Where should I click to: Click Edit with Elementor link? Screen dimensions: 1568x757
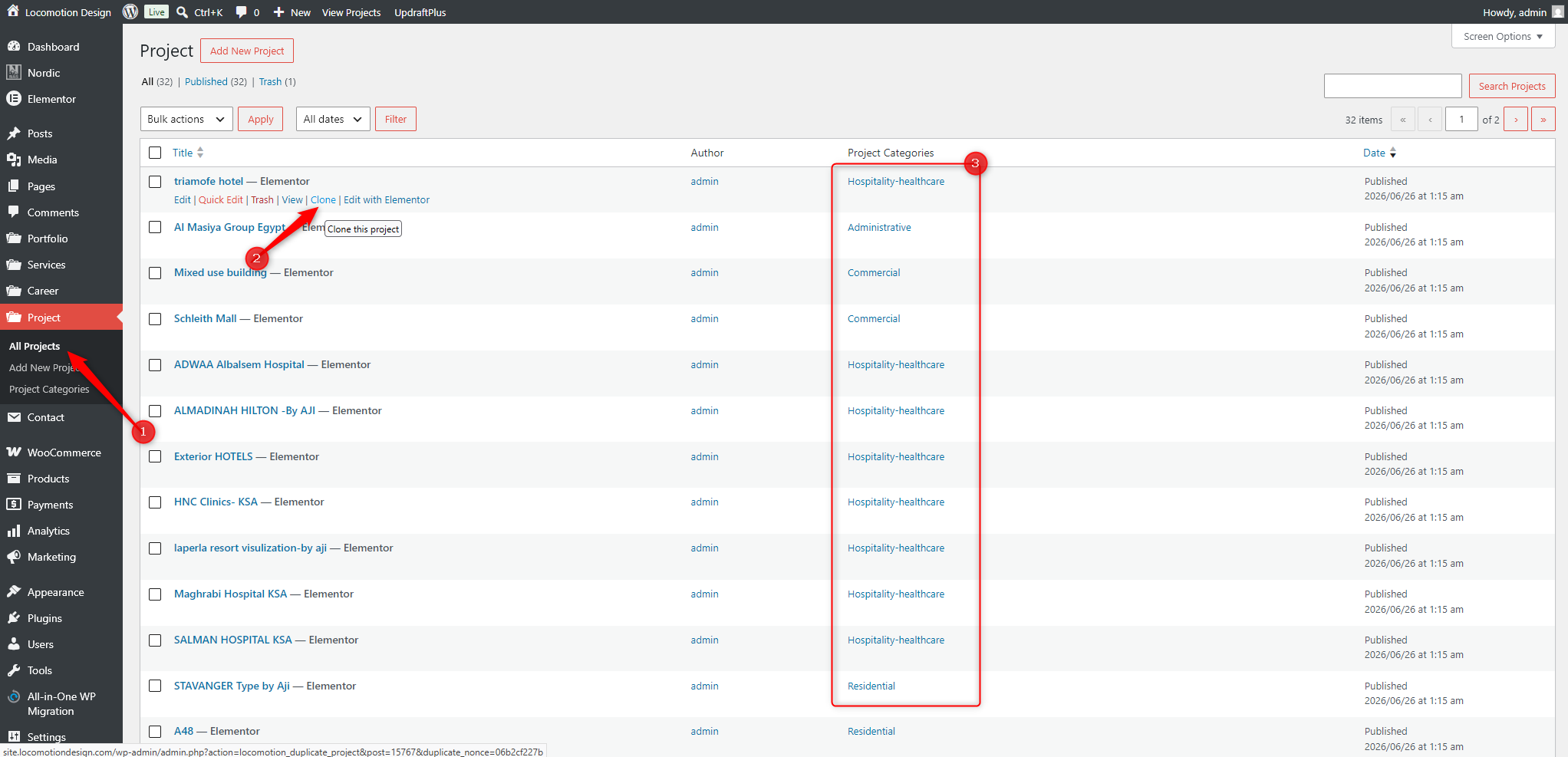tap(387, 199)
